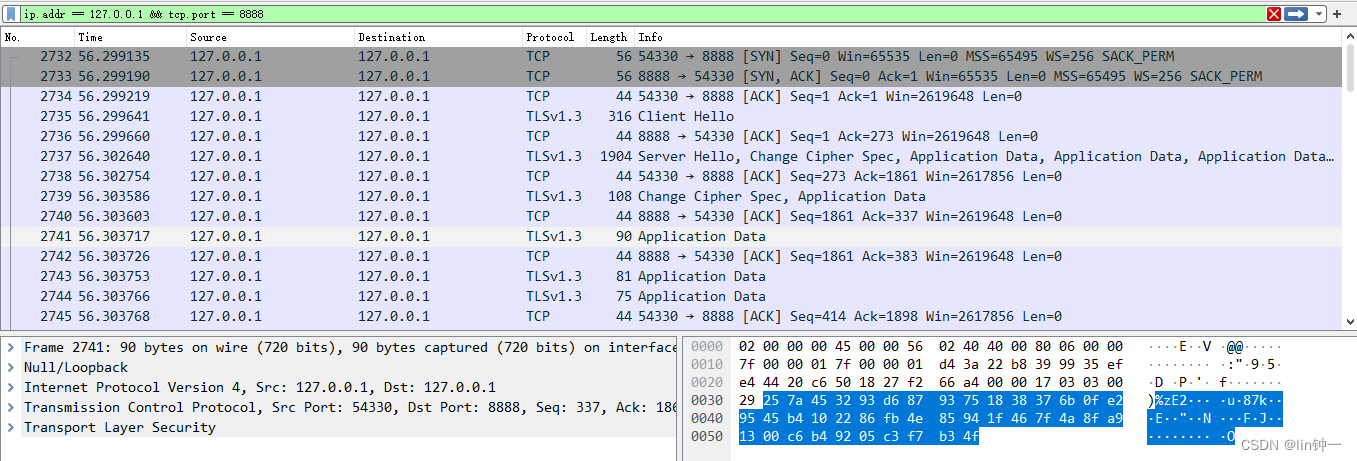
Task: Add a filter button with plus icon
Action: pyautogui.click(x=1337, y=14)
